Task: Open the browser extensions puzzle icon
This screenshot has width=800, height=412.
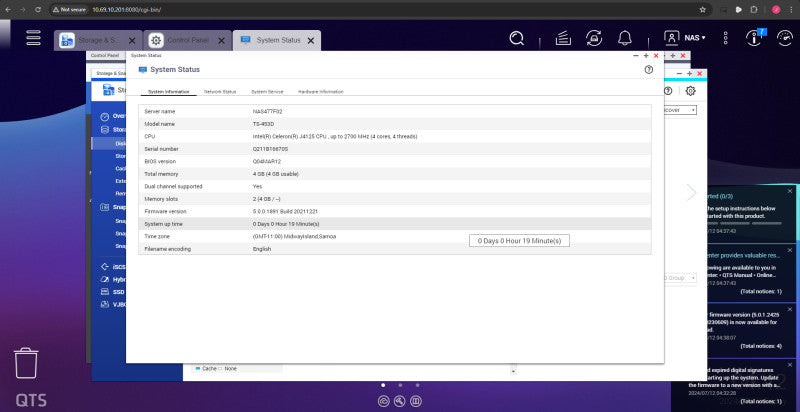Action: point(754,10)
